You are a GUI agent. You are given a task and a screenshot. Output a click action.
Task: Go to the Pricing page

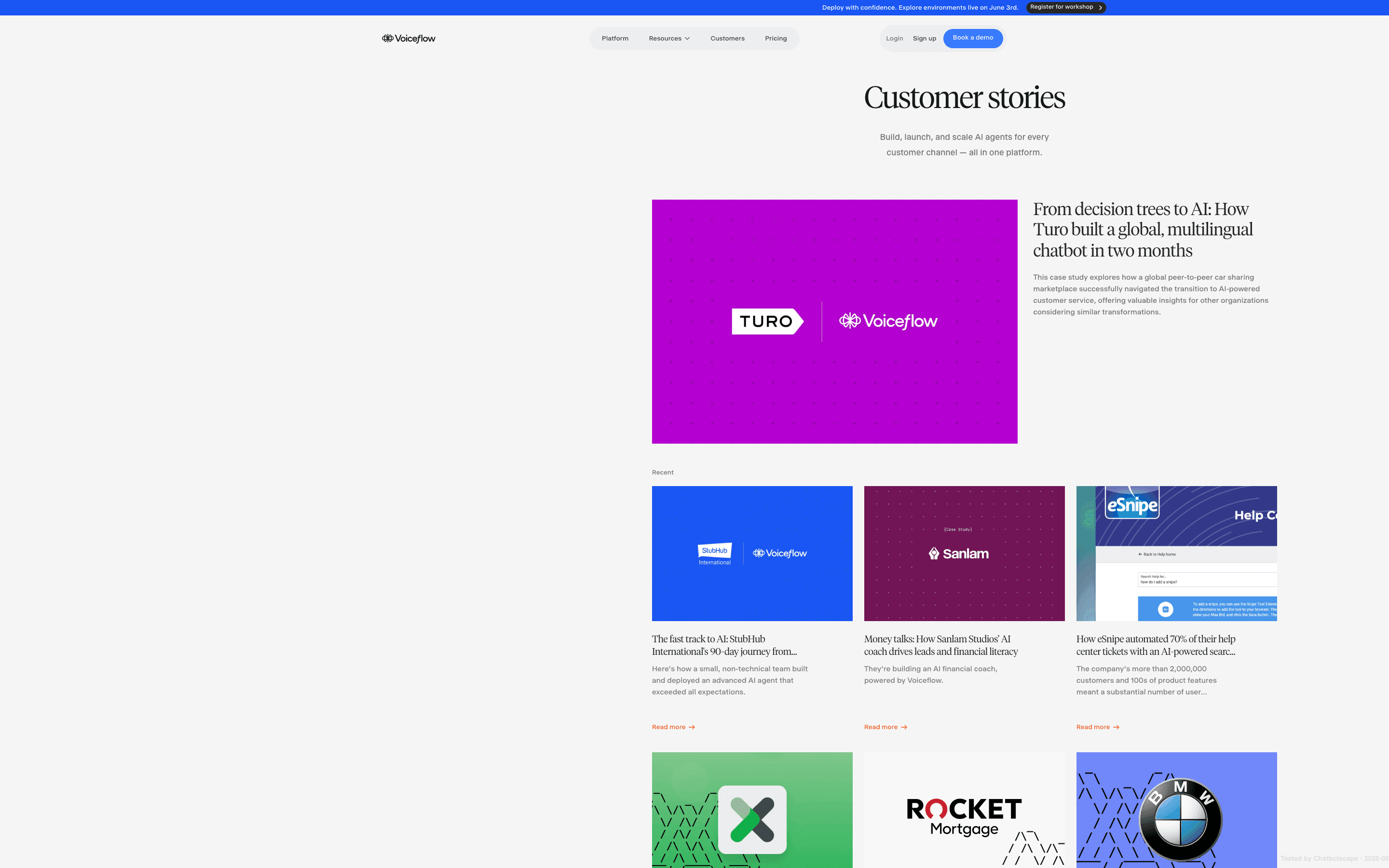[776, 39]
